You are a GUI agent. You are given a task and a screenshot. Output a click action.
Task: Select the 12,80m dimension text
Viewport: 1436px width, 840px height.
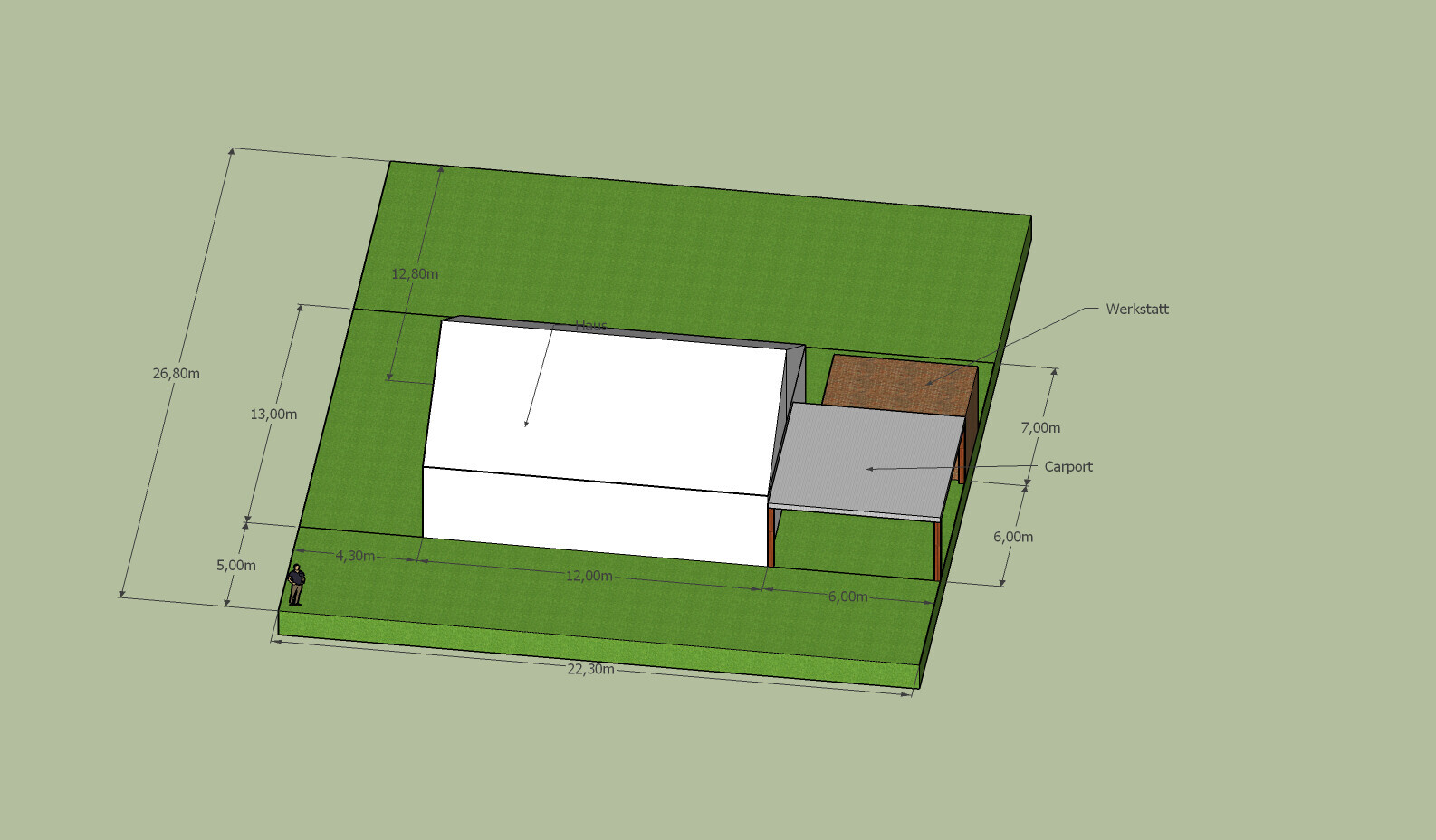(415, 274)
